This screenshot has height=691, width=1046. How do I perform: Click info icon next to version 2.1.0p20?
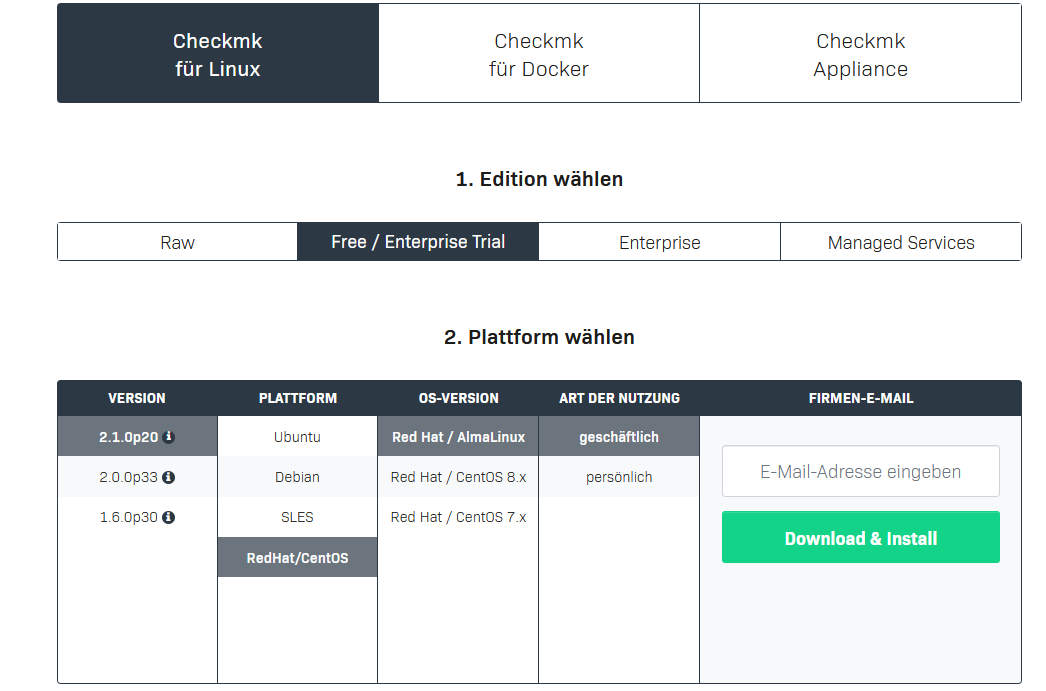(x=169, y=437)
